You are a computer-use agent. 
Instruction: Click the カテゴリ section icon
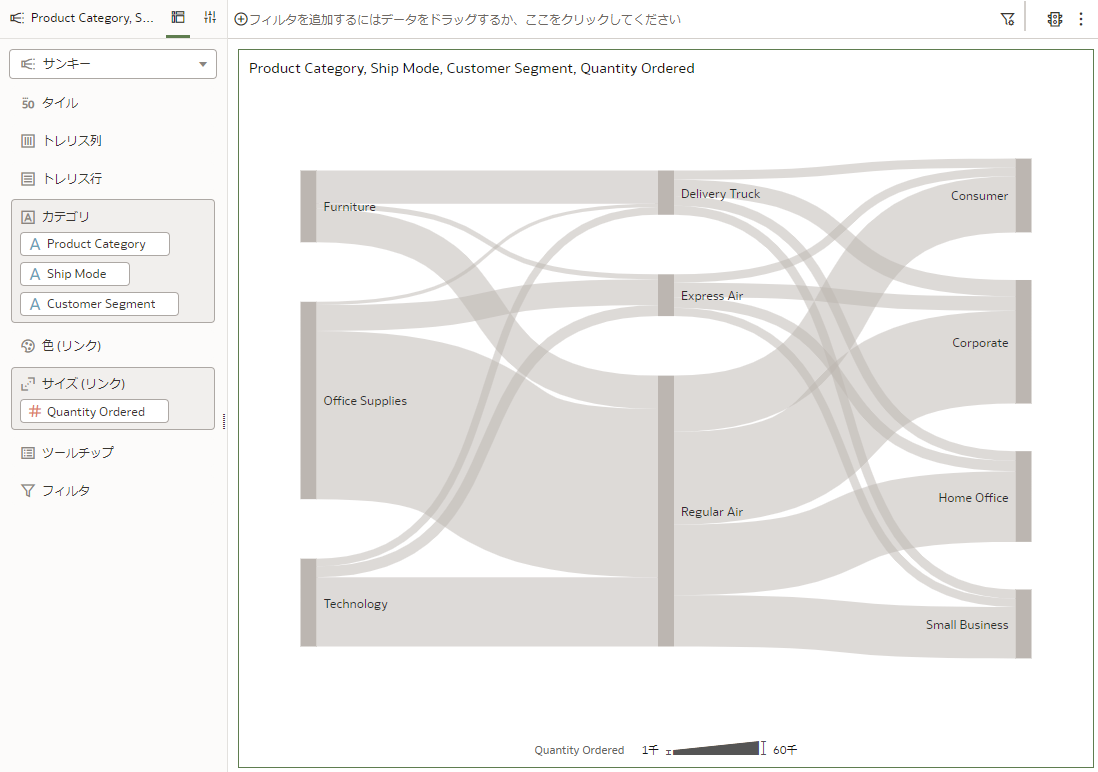point(27,216)
